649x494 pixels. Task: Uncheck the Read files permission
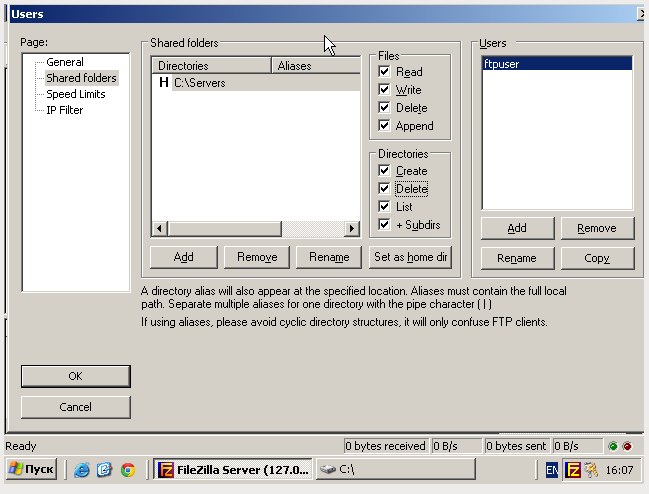(x=384, y=72)
